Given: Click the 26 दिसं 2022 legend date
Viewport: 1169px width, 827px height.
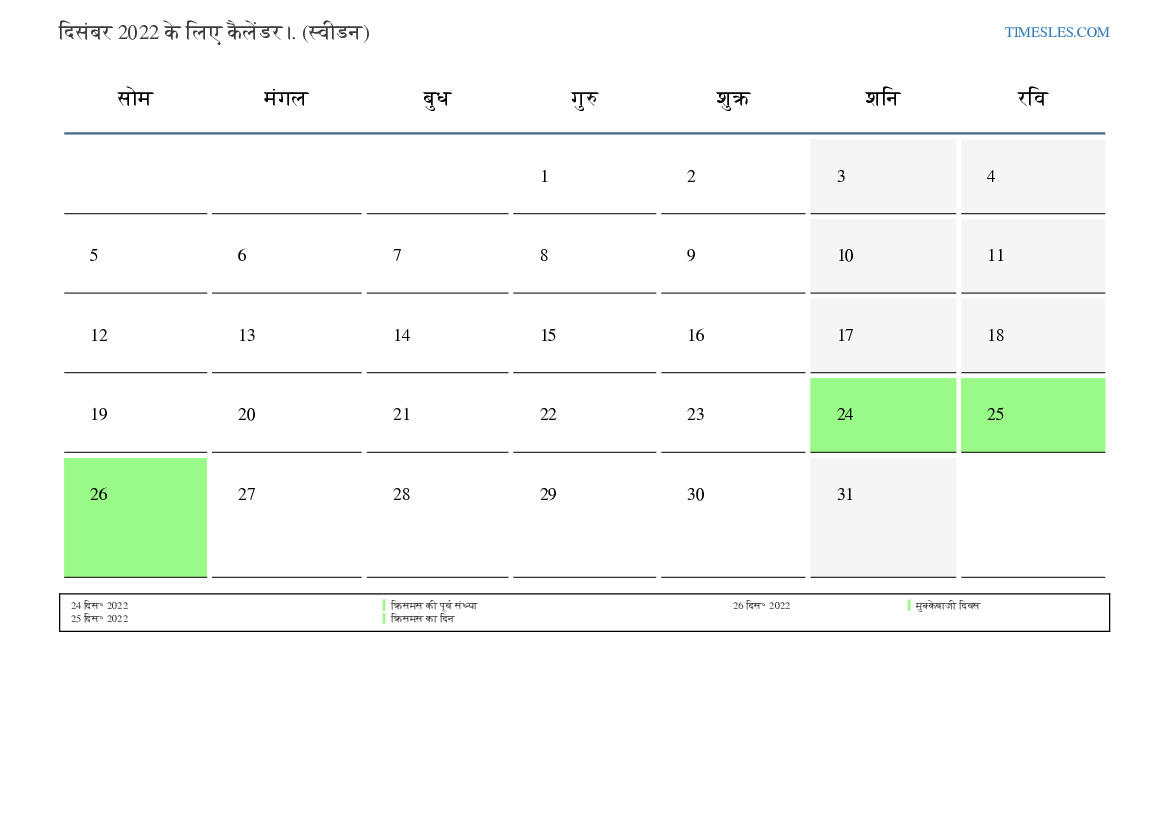Looking at the screenshot, I should coord(761,606).
